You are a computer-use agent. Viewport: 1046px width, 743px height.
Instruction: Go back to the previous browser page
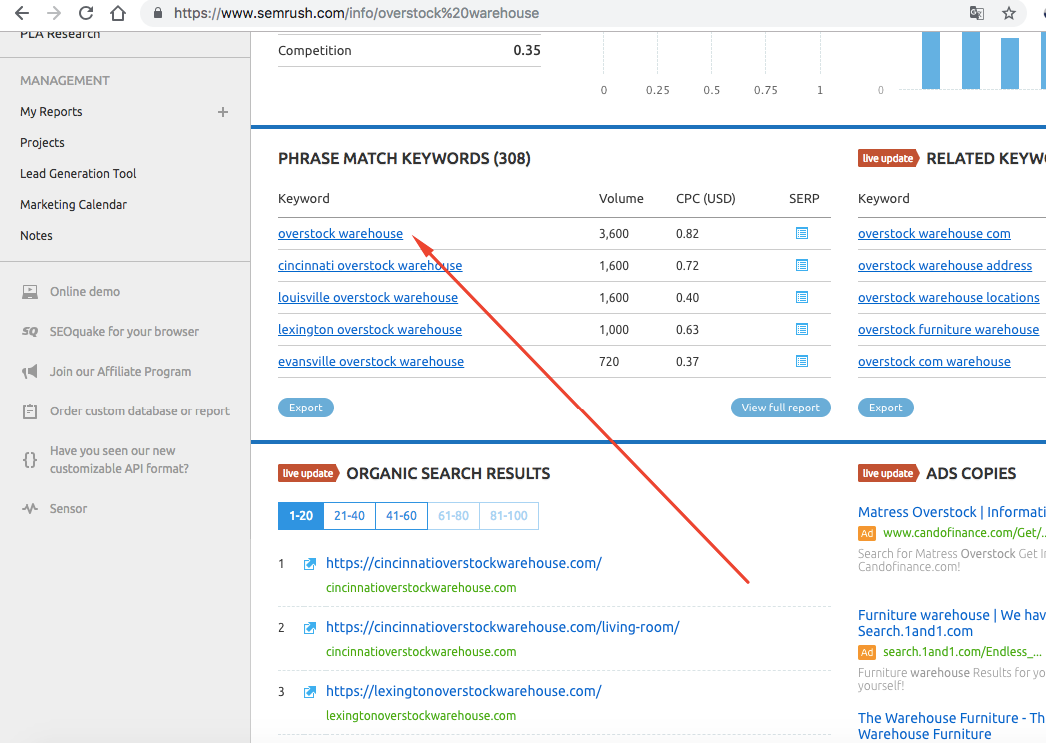[x=22, y=13]
